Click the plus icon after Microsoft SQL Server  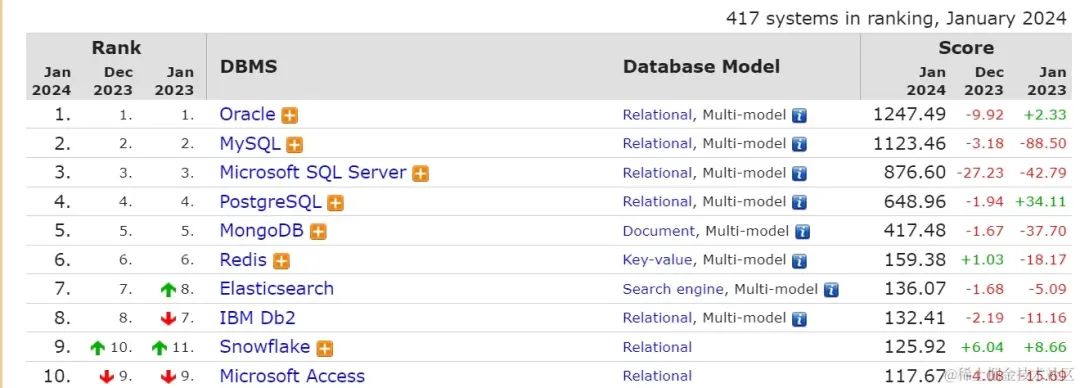[x=420, y=174]
